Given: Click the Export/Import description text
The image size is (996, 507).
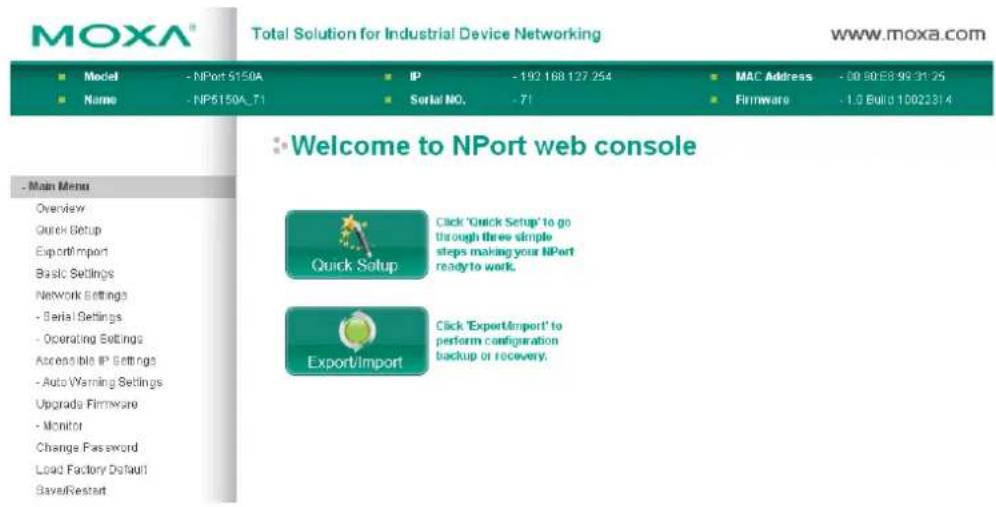Looking at the screenshot, I should (499, 341).
